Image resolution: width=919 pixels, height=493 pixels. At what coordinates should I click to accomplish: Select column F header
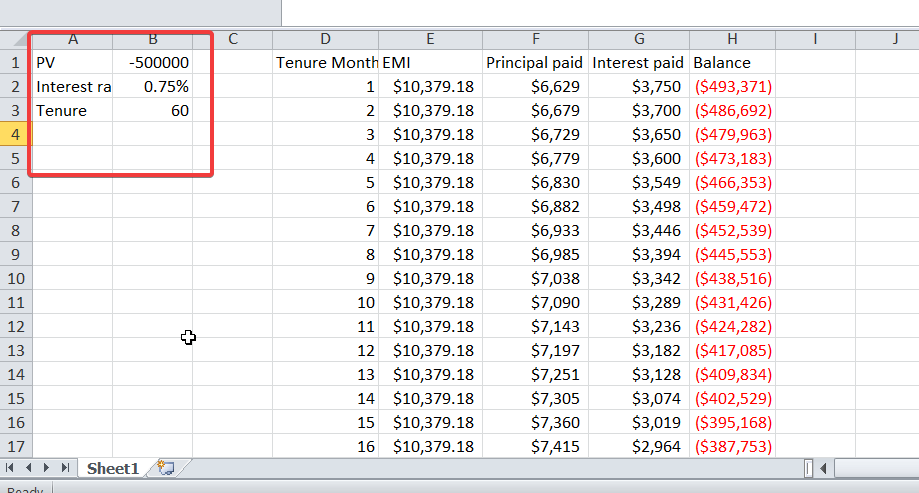536,39
